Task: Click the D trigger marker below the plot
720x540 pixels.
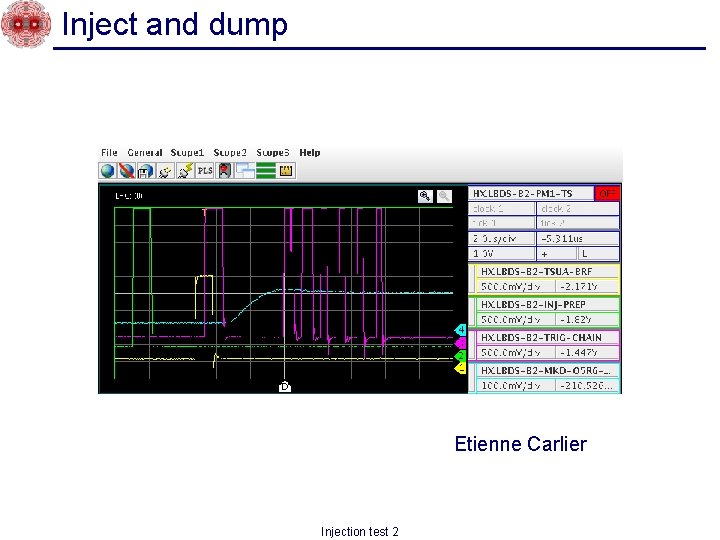Action: [285, 387]
